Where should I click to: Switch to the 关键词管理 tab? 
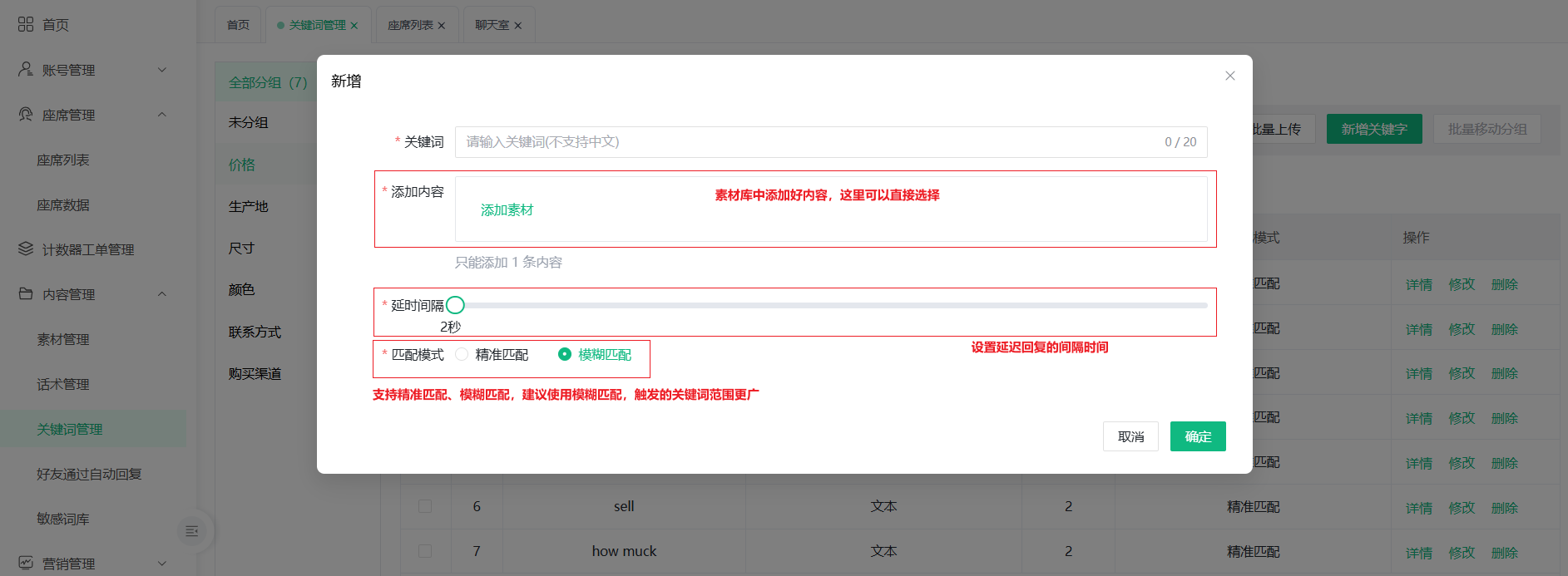pos(317,25)
